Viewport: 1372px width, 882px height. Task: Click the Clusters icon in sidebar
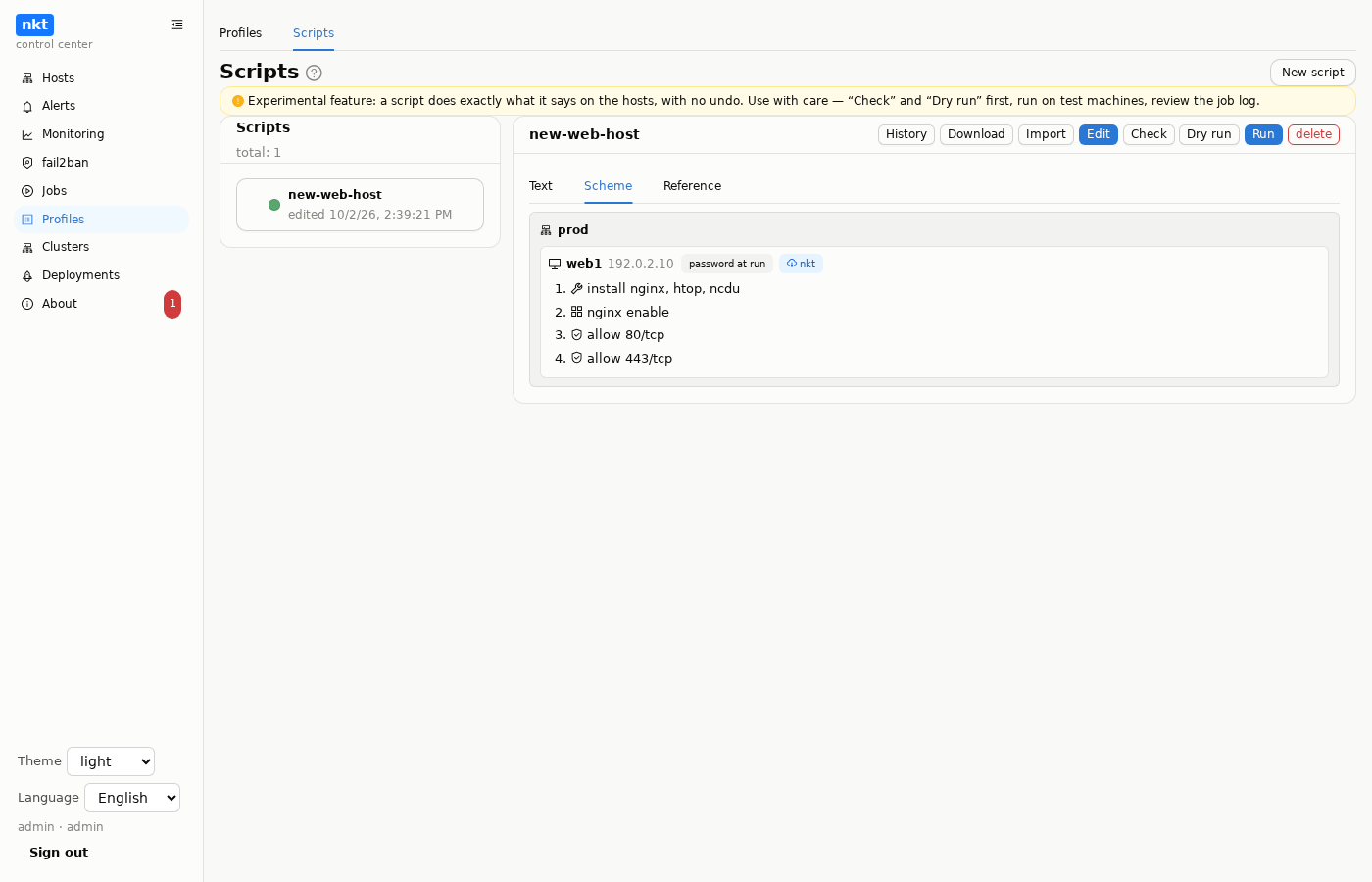click(x=27, y=247)
